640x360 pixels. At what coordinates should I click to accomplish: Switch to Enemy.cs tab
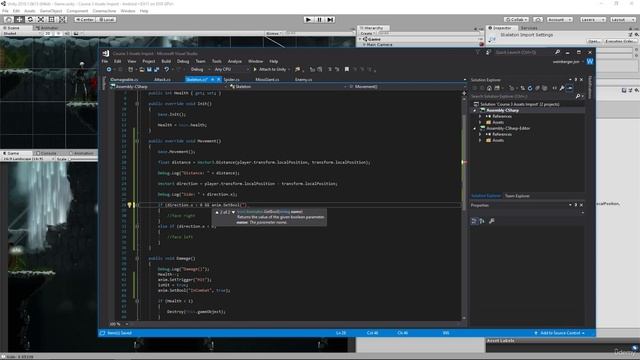[x=303, y=80]
